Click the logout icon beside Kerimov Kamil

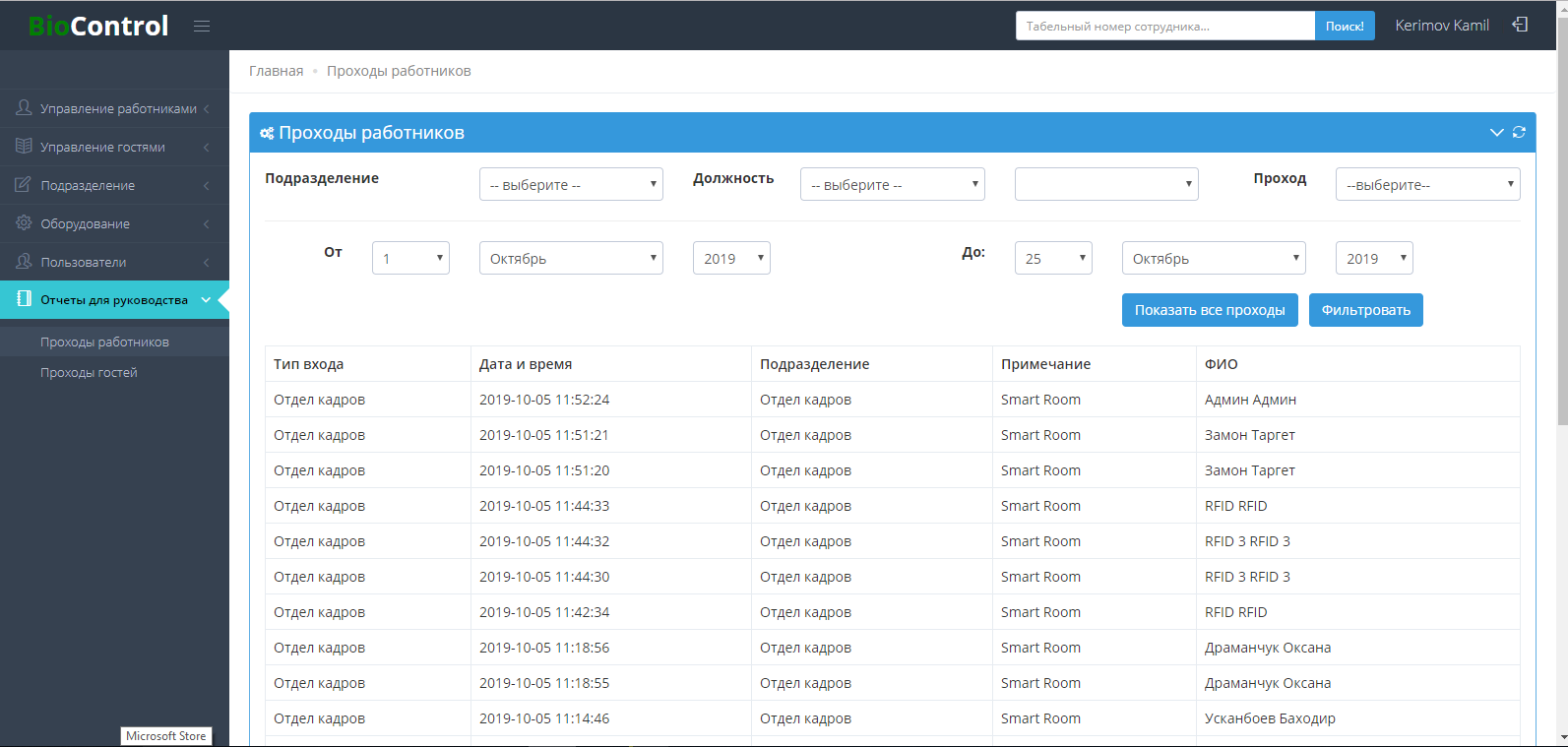1520,25
